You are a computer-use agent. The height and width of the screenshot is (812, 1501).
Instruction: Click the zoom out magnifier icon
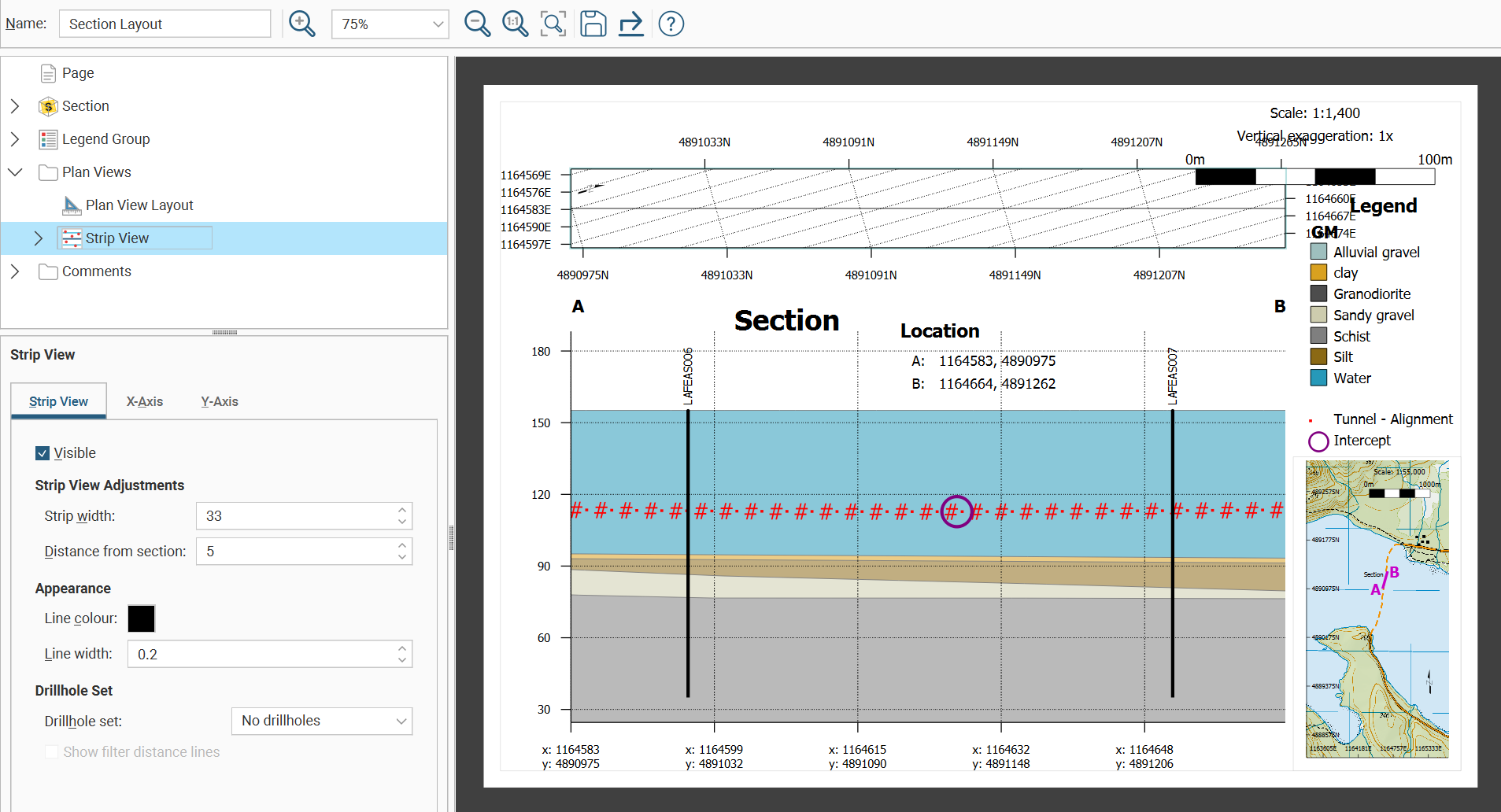tap(477, 24)
